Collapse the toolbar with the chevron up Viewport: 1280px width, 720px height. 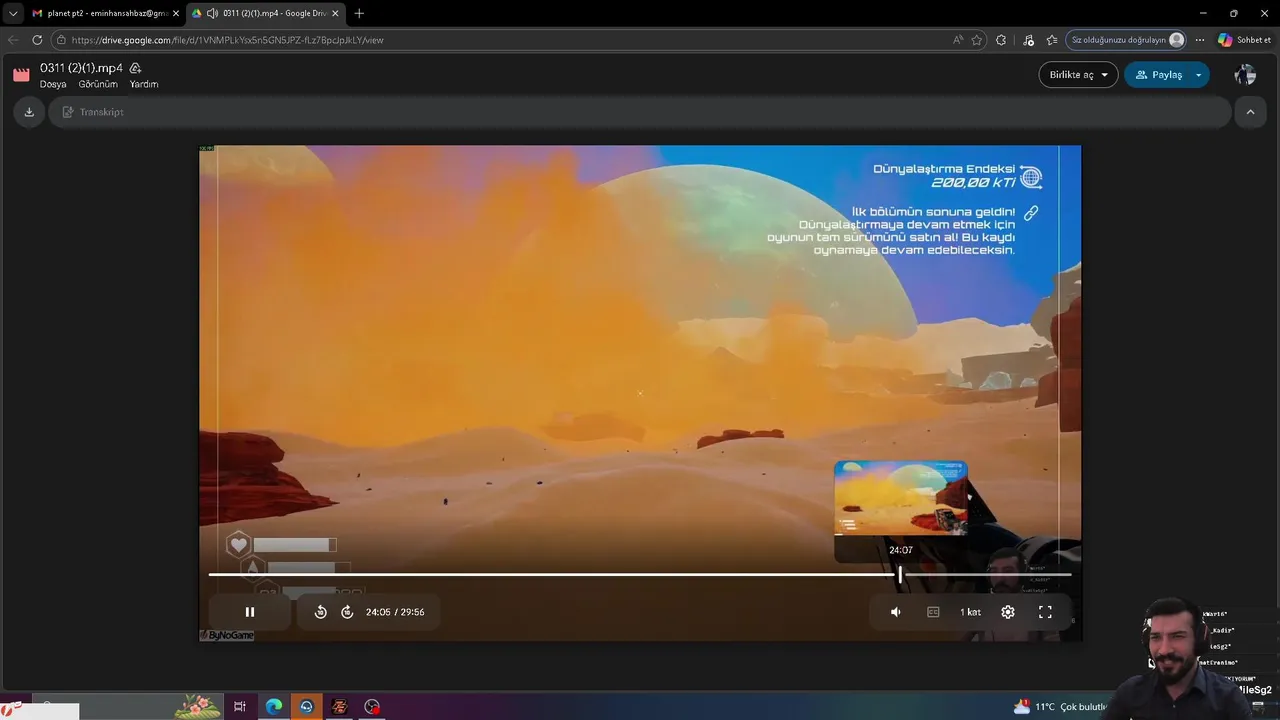(x=1250, y=112)
